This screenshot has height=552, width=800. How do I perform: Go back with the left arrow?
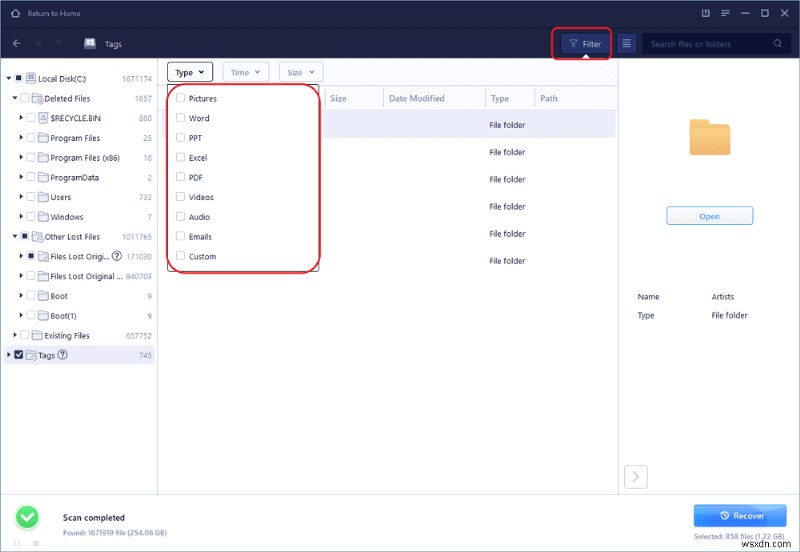pyautogui.click(x=16, y=43)
